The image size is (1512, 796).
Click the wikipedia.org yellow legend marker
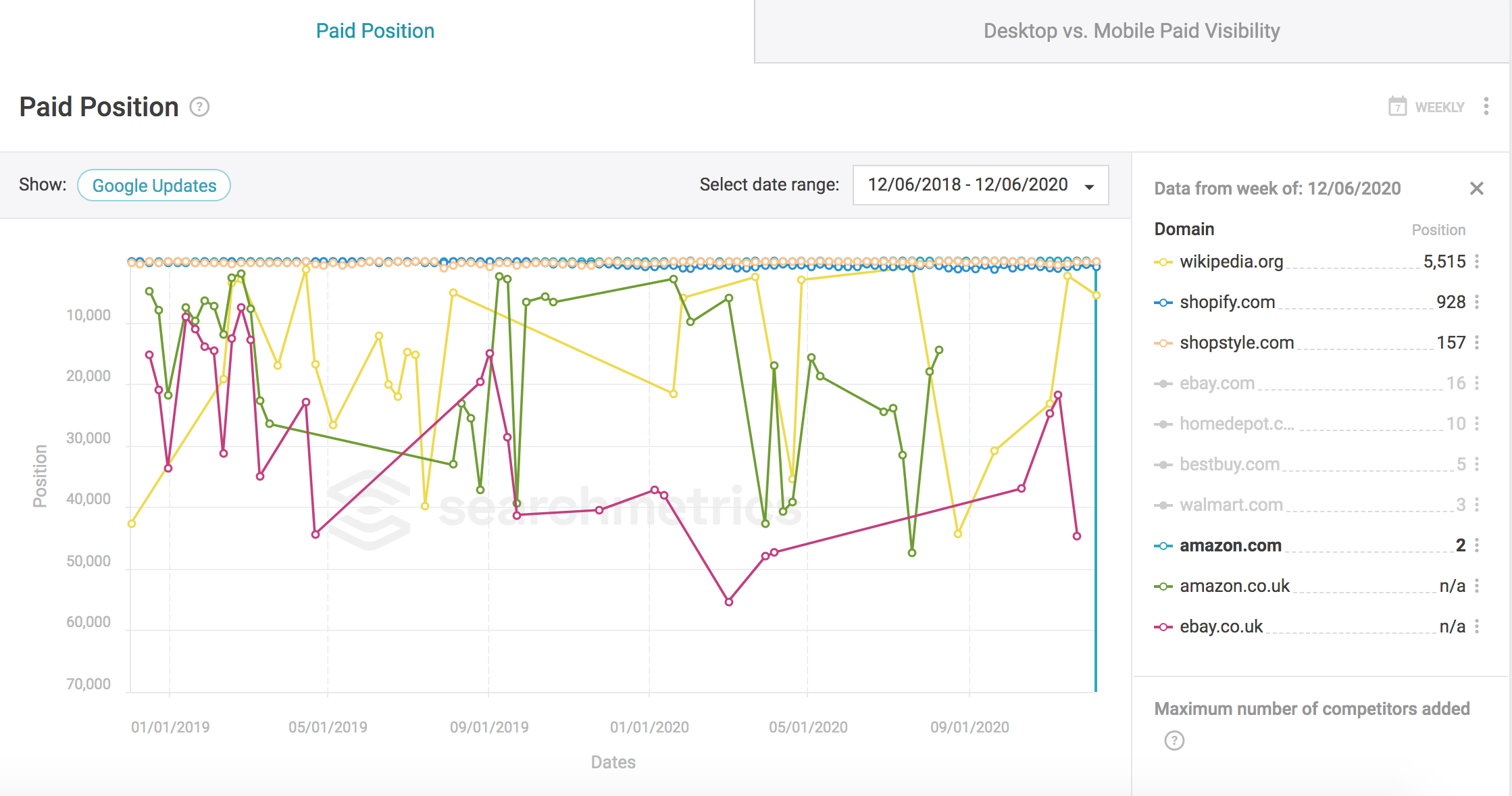[1163, 262]
